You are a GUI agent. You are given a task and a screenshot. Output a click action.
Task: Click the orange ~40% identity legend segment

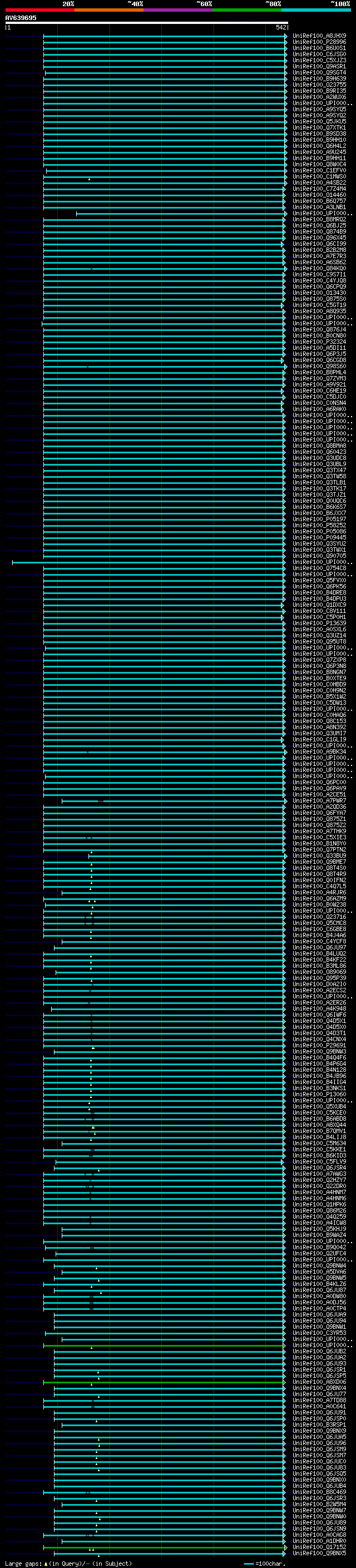109,10
